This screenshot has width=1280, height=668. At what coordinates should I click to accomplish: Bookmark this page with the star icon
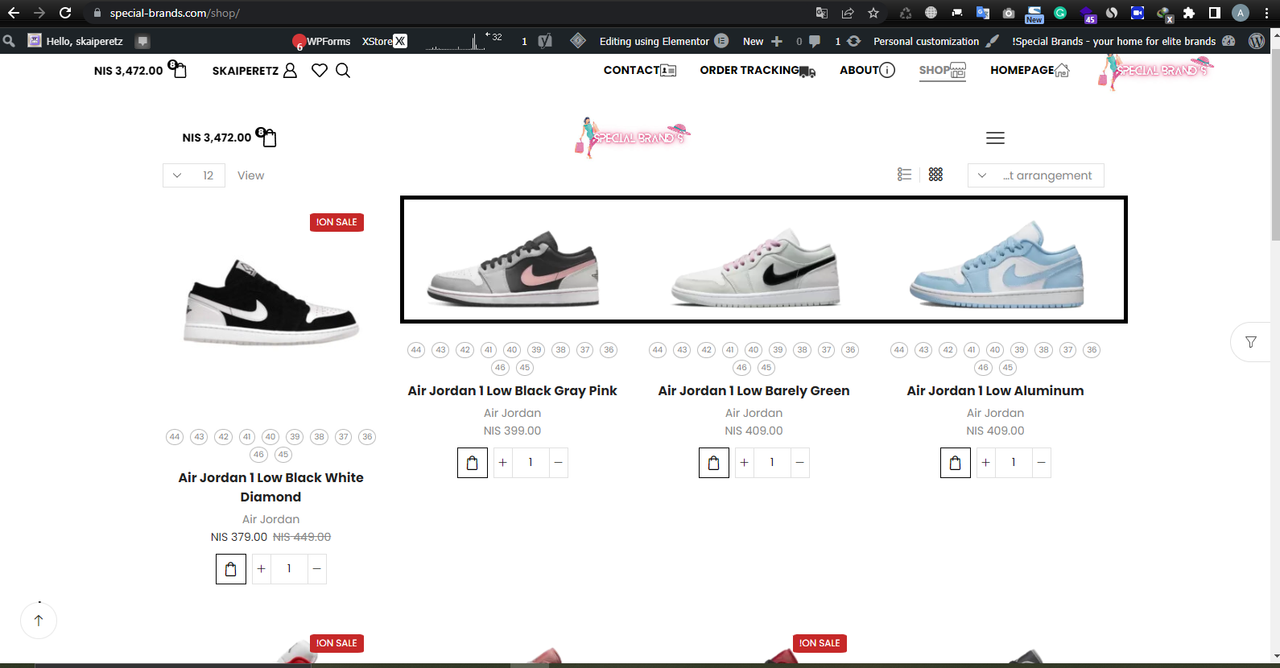[x=873, y=13]
